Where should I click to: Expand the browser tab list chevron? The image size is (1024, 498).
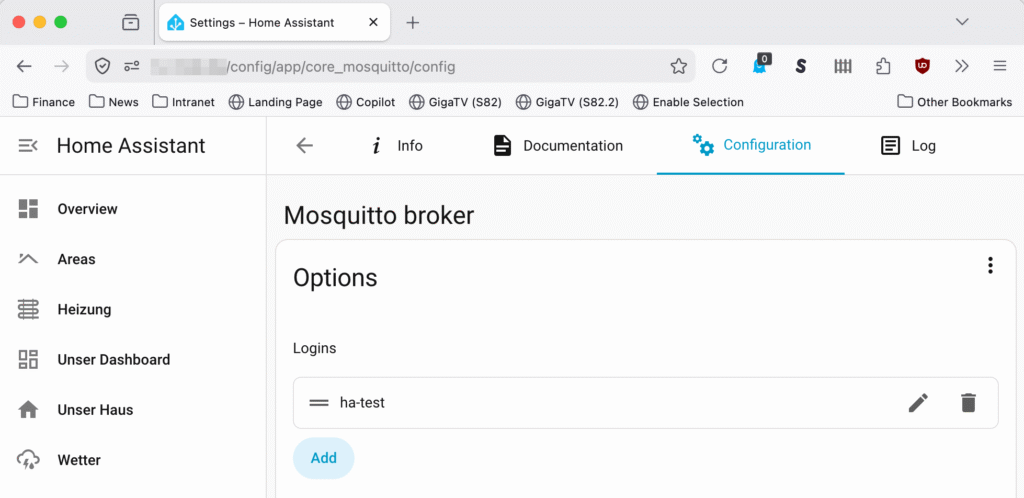click(x=962, y=22)
